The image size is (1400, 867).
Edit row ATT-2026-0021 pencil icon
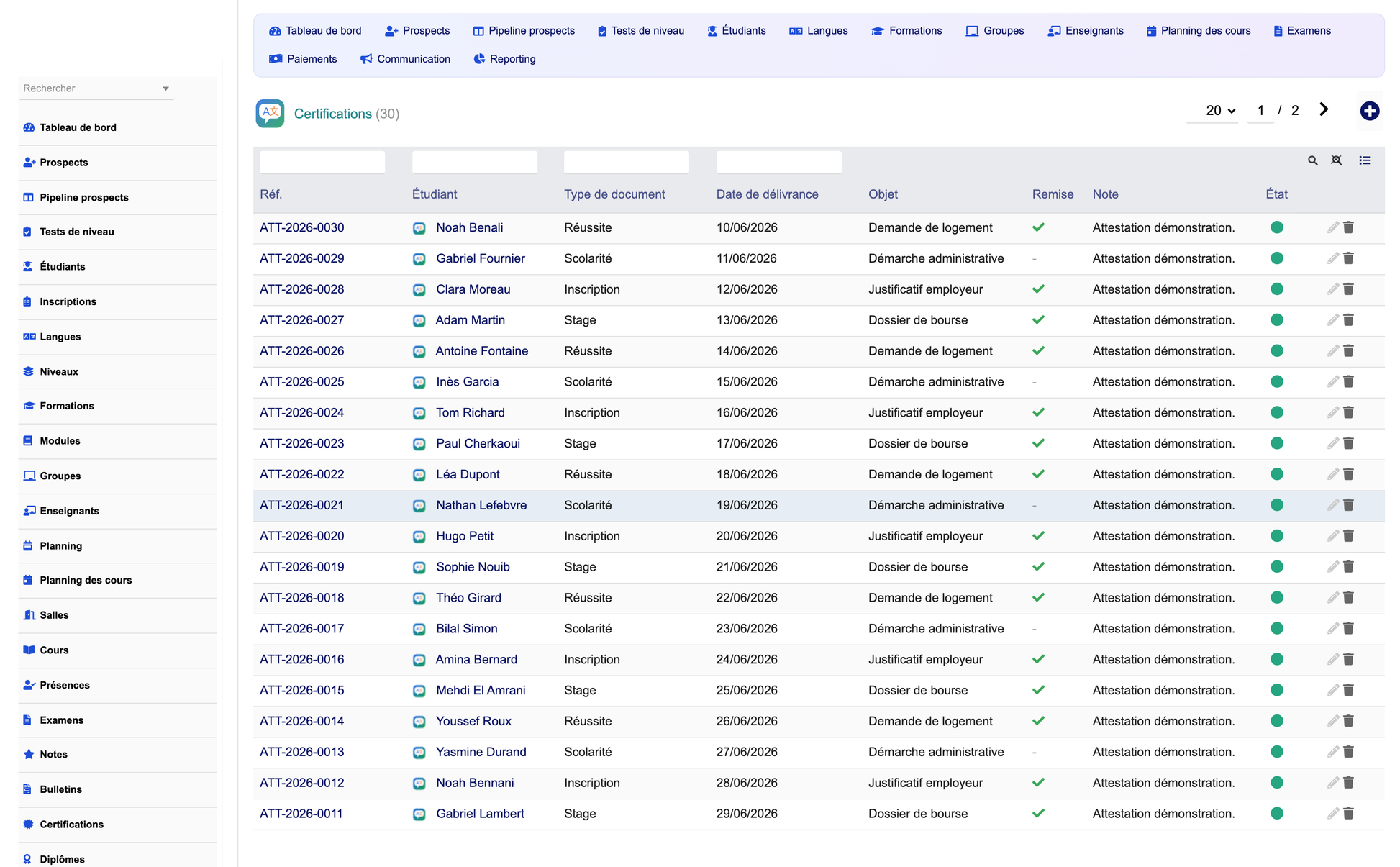click(x=1333, y=505)
